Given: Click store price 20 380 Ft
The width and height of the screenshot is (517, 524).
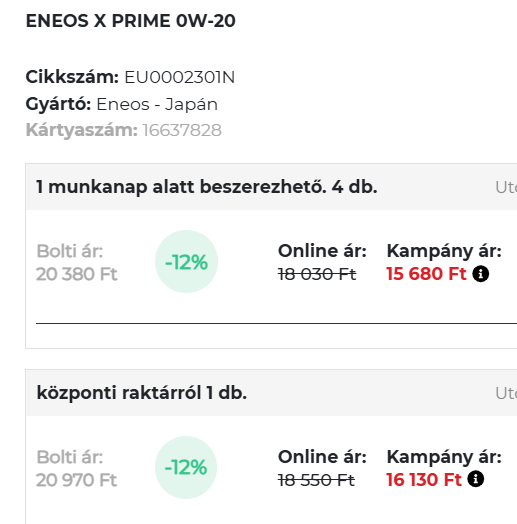Looking at the screenshot, I should click(x=77, y=274).
